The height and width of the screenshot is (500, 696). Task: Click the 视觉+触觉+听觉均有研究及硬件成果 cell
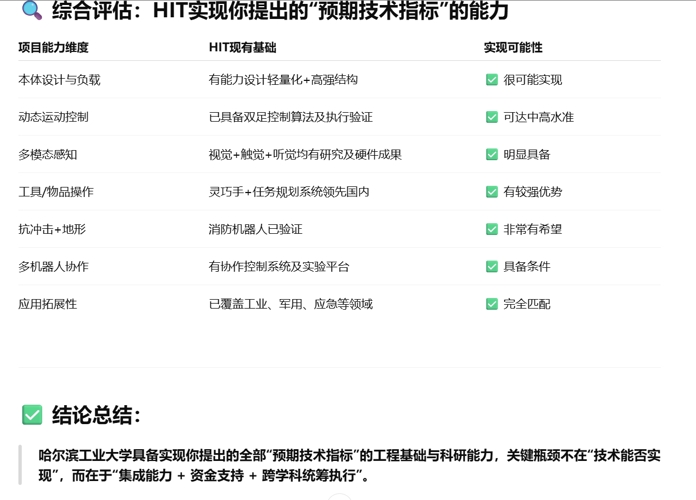pos(305,155)
